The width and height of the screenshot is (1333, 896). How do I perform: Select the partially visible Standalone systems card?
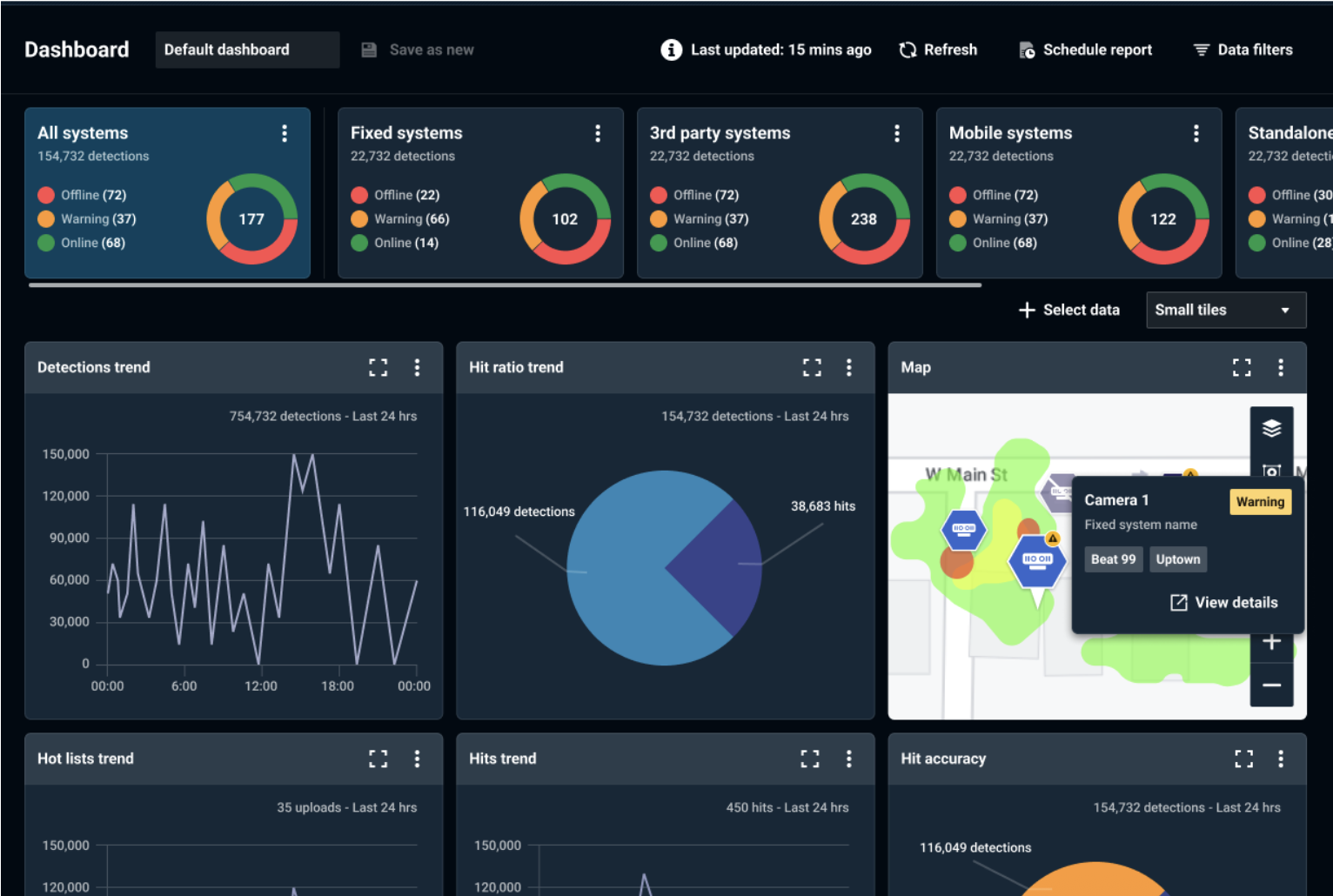(1284, 193)
